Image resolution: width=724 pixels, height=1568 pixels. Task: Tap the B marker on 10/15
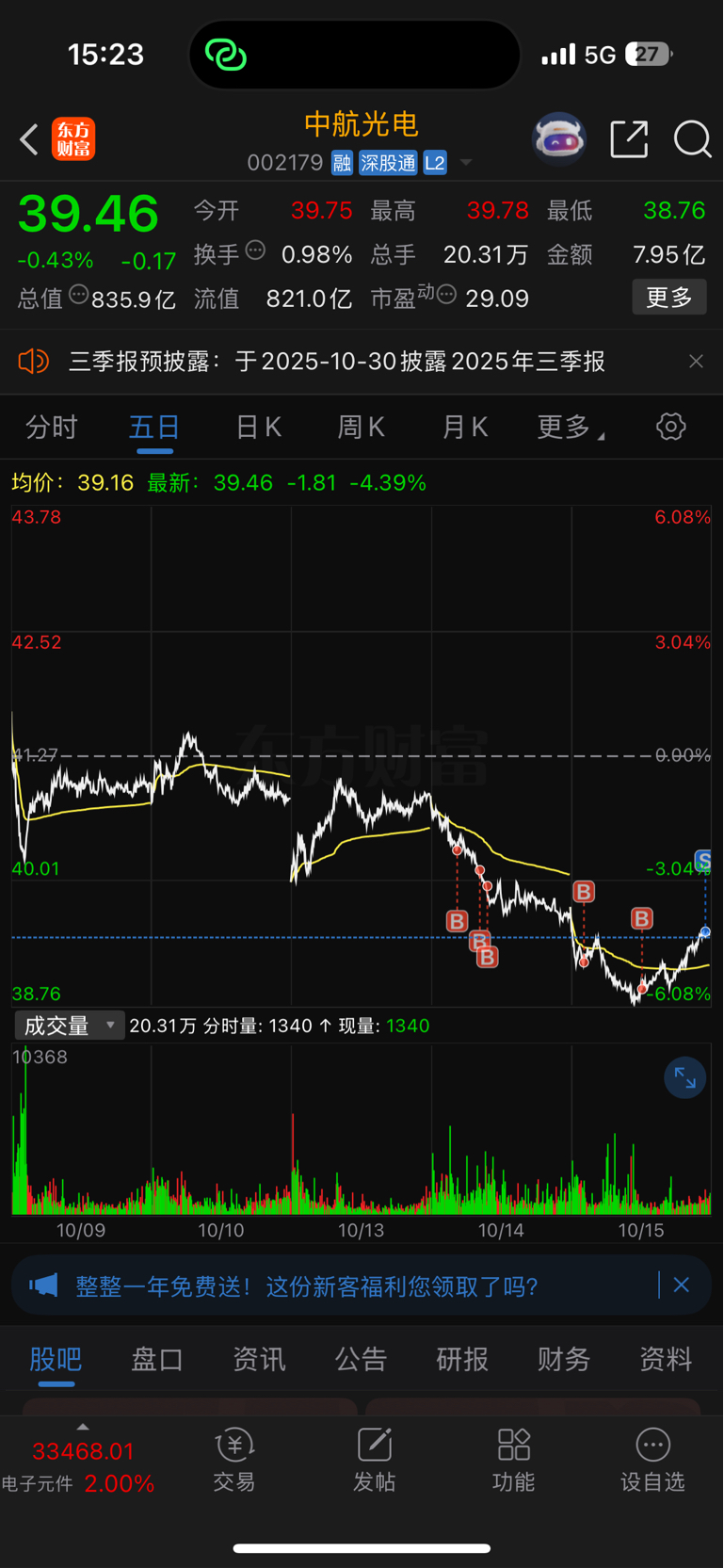point(642,918)
